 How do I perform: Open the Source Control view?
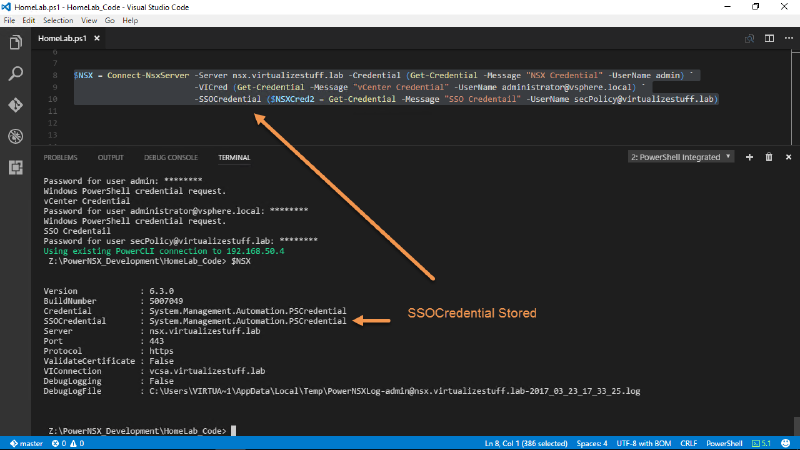(15, 105)
